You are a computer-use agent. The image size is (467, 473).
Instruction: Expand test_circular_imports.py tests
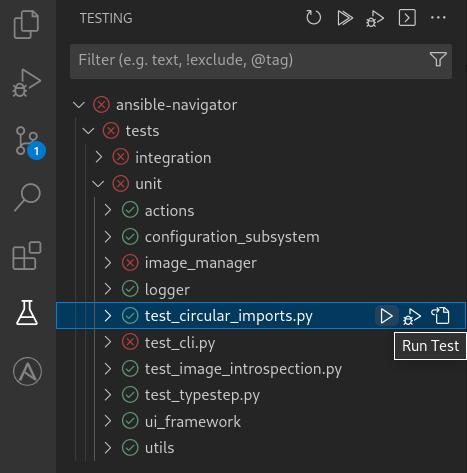click(x=108, y=316)
